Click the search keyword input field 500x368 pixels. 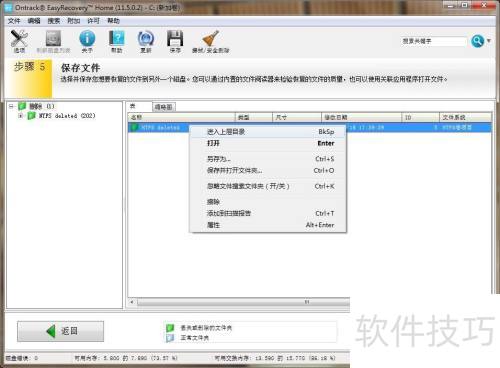[x=433, y=41]
